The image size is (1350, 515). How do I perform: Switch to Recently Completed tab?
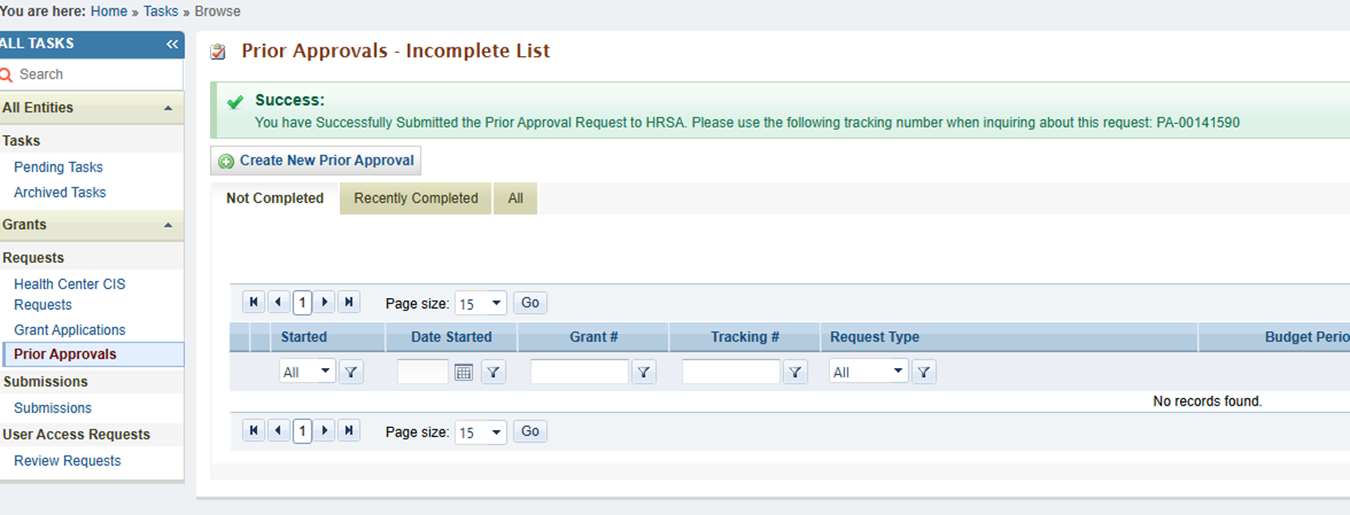click(416, 198)
